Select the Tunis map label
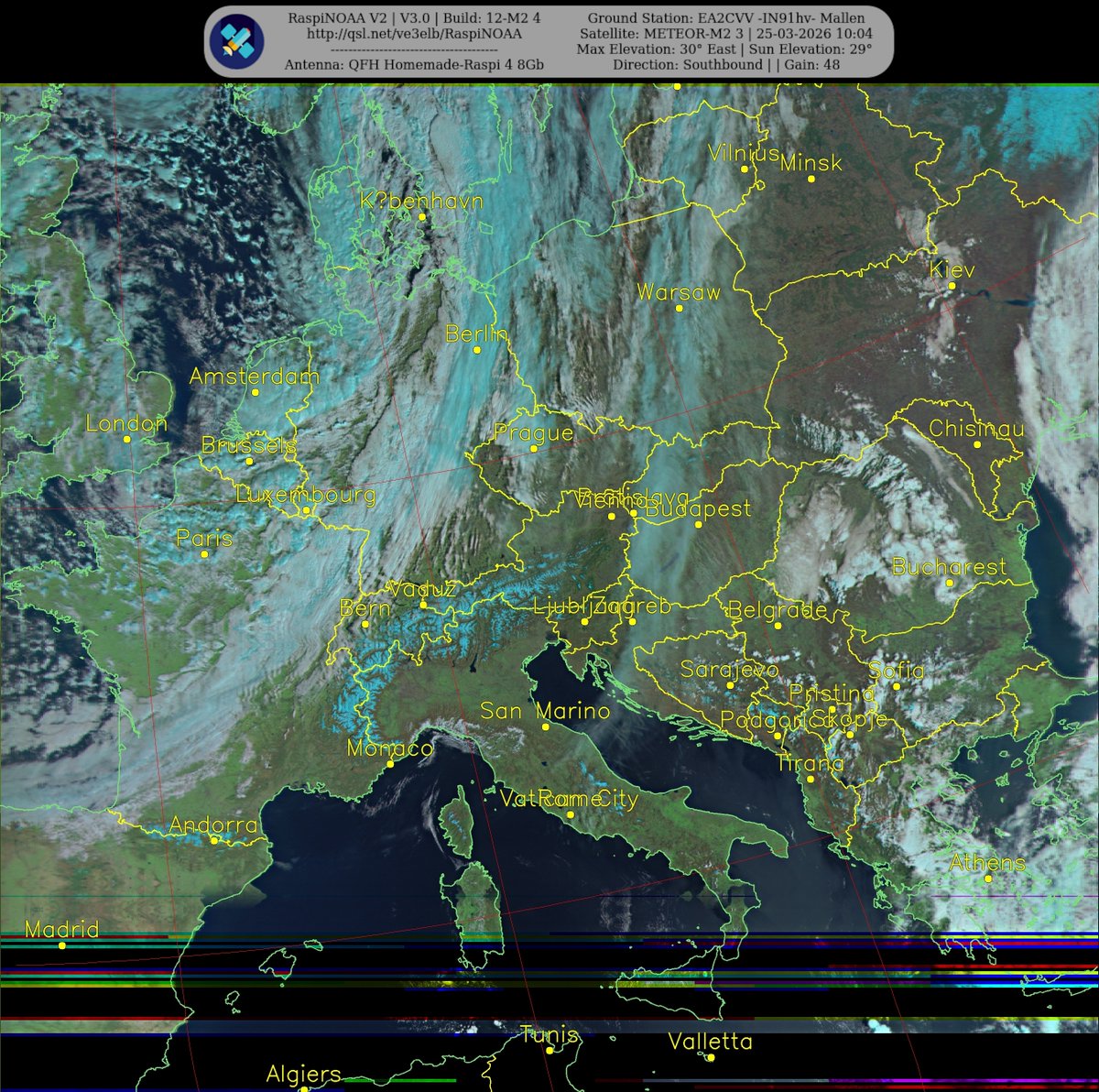 click(x=549, y=1035)
